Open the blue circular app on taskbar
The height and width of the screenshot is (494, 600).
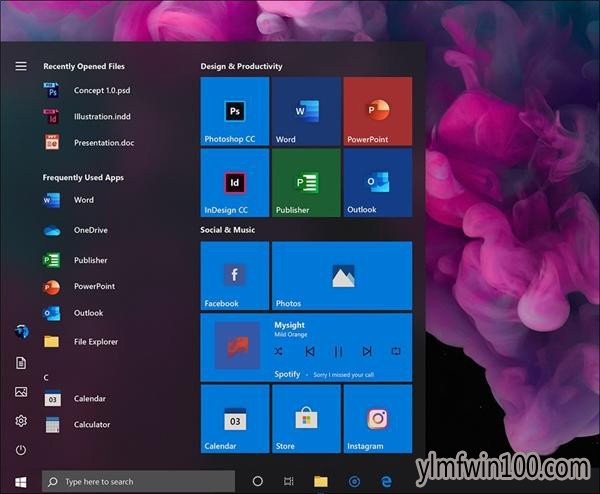click(354, 481)
